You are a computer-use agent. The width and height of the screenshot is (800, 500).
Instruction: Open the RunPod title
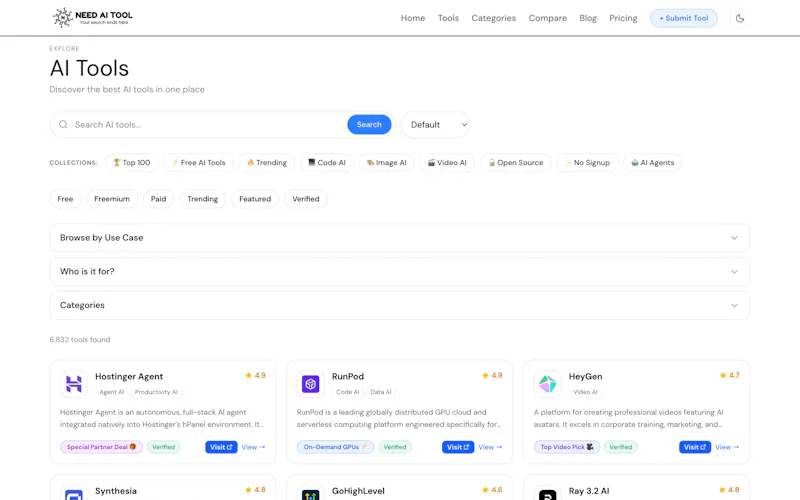click(348, 377)
